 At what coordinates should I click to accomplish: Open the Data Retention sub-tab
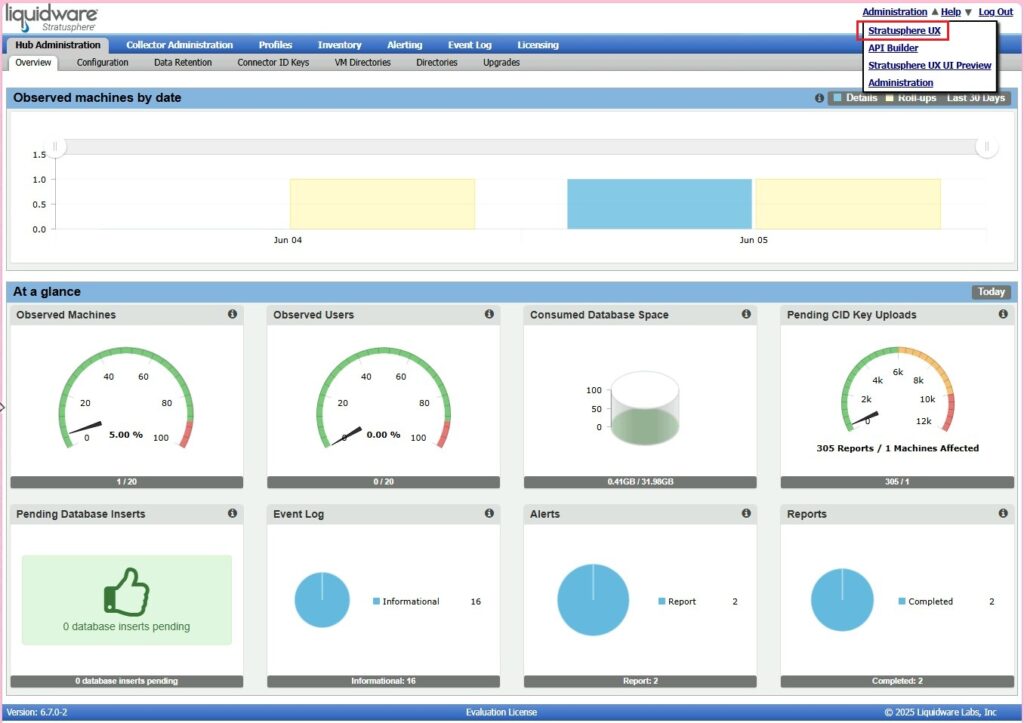[x=183, y=63]
